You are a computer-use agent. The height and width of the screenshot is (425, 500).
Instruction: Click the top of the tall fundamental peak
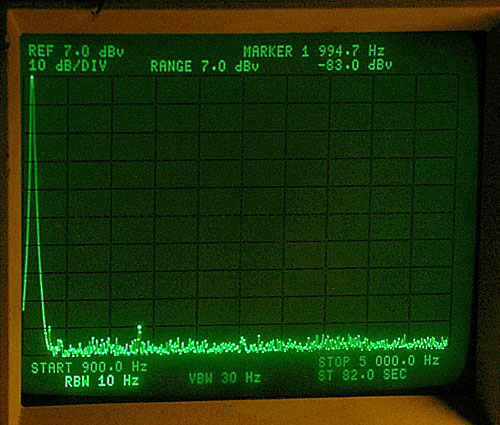32,78
